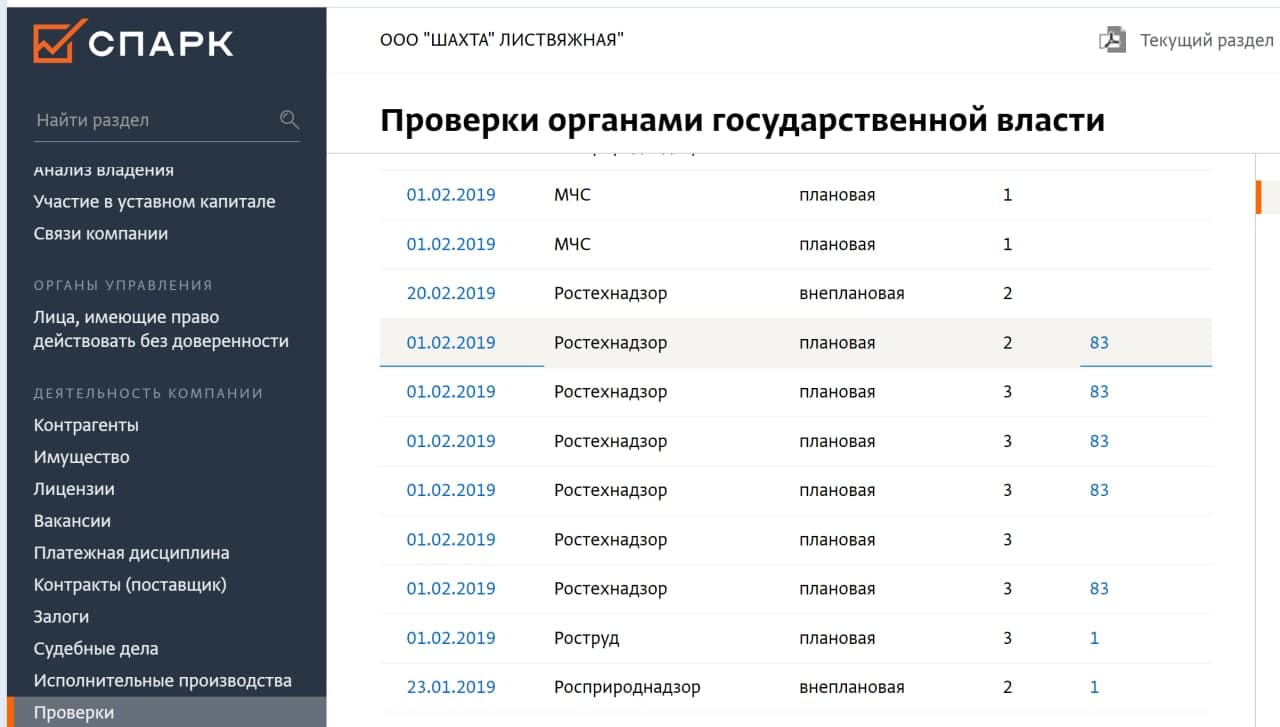1280x727 pixels.
Task: Click the PDF export icon
Action: tap(1112, 41)
